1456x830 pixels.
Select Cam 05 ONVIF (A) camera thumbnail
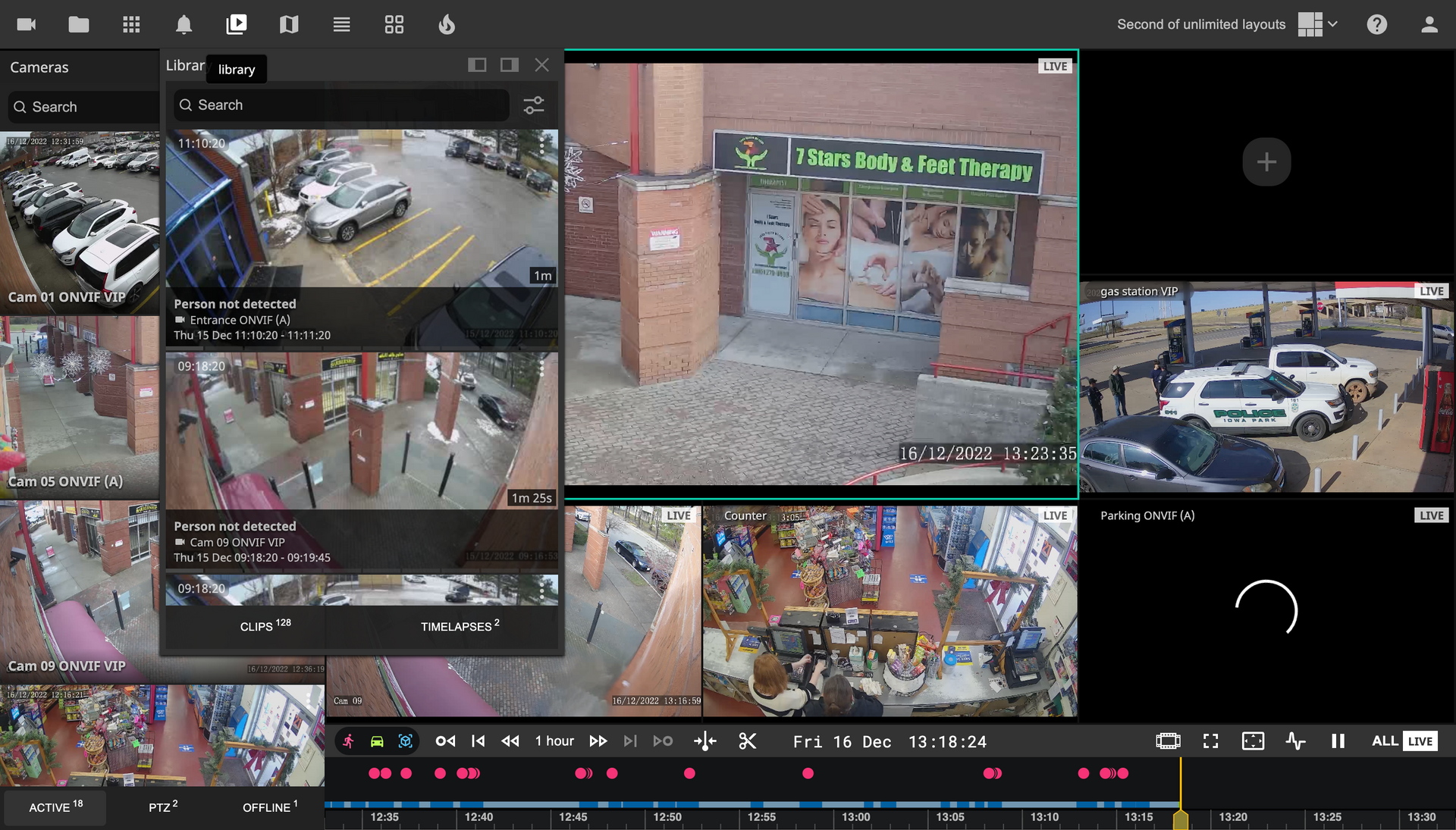[x=80, y=407]
